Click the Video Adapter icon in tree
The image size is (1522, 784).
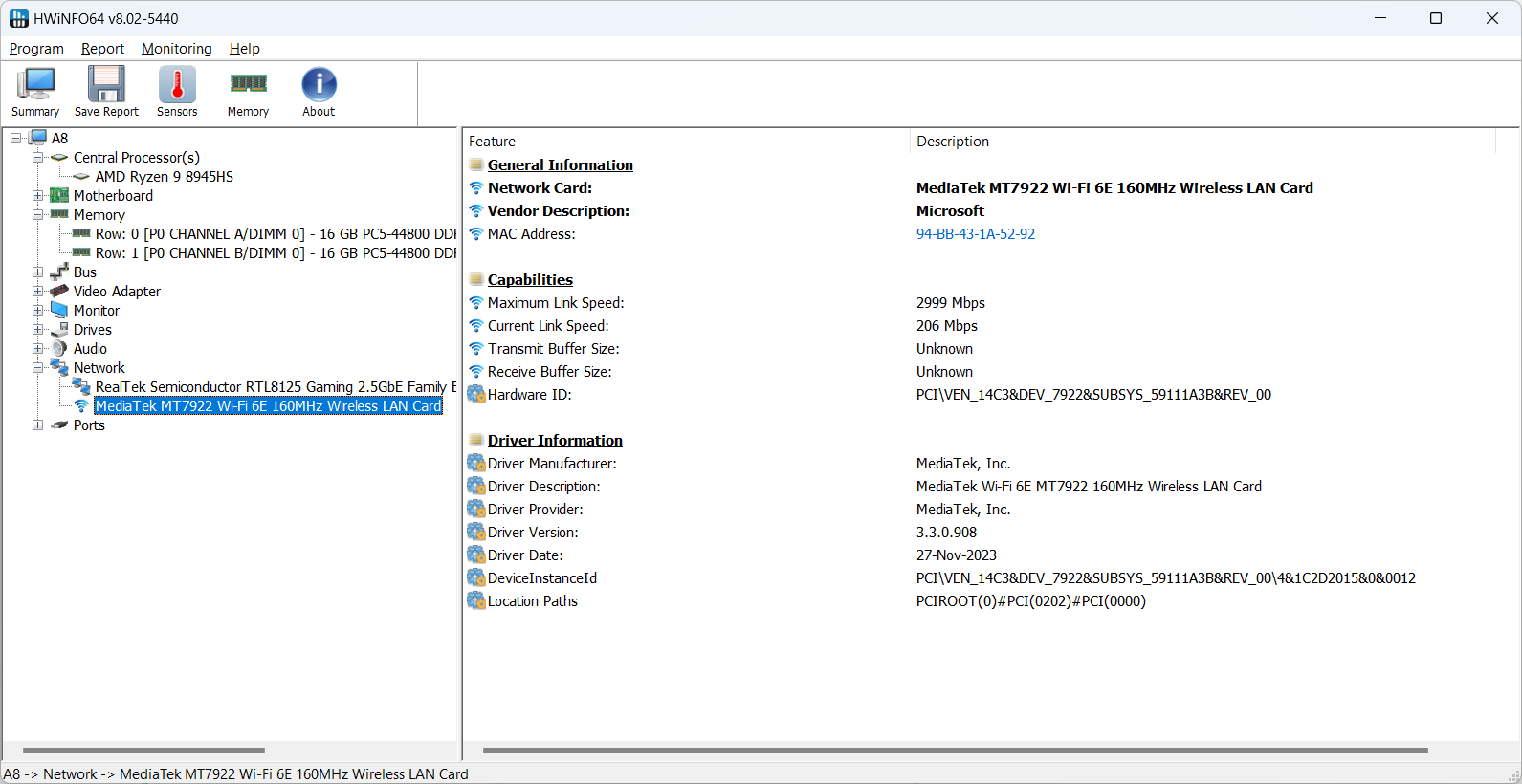click(59, 292)
